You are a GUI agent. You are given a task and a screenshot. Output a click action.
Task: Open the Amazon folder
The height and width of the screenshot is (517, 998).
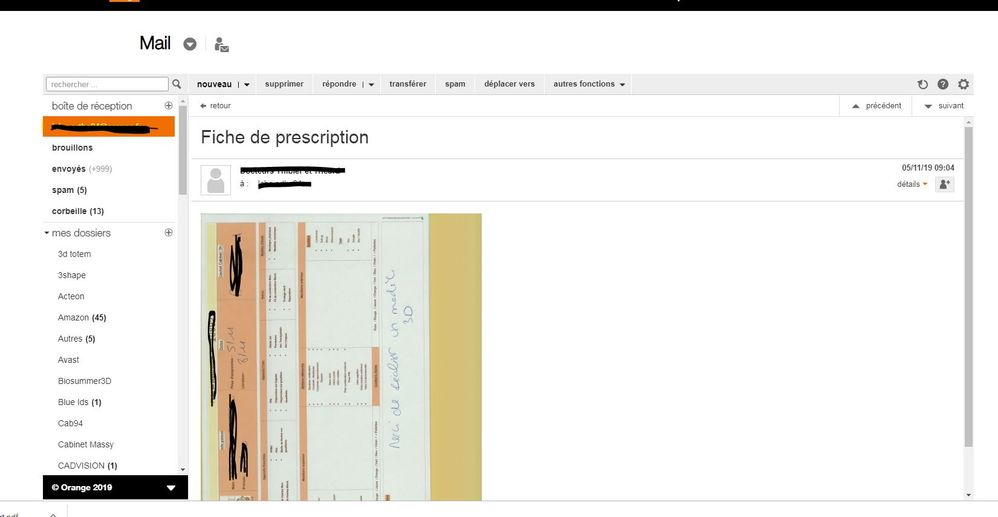pyautogui.click(x=74, y=317)
